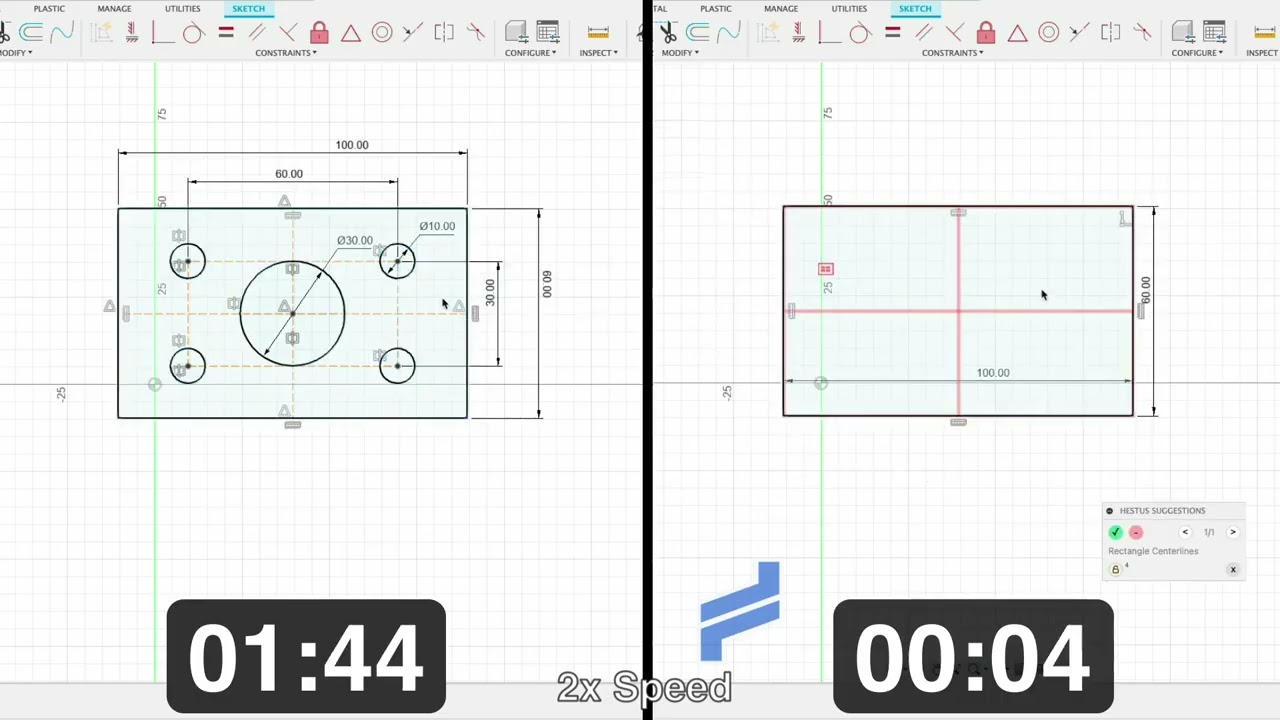Select the Parallel constraint in right pane
The width and height of the screenshot is (1280, 720).
(924, 33)
